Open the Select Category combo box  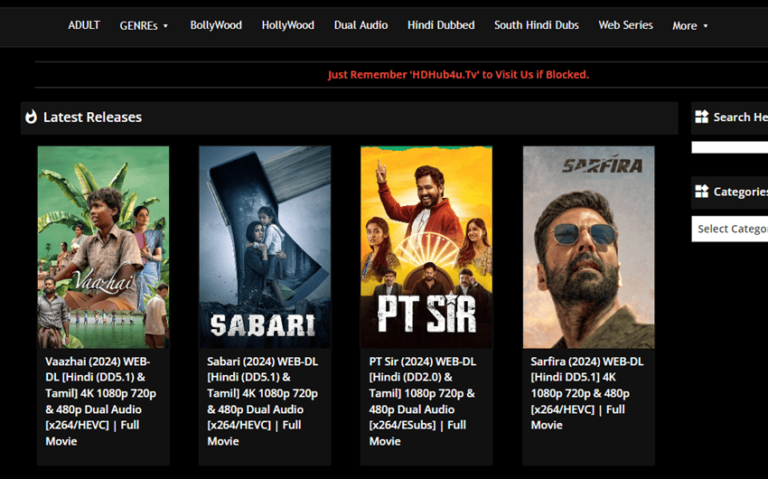coord(730,229)
